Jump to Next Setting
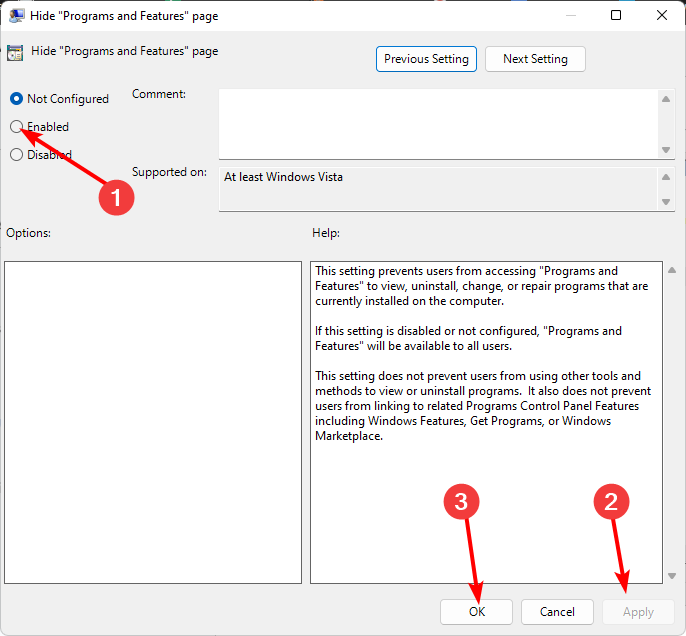The width and height of the screenshot is (686, 636). pyautogui.click(x=535, y=59)
